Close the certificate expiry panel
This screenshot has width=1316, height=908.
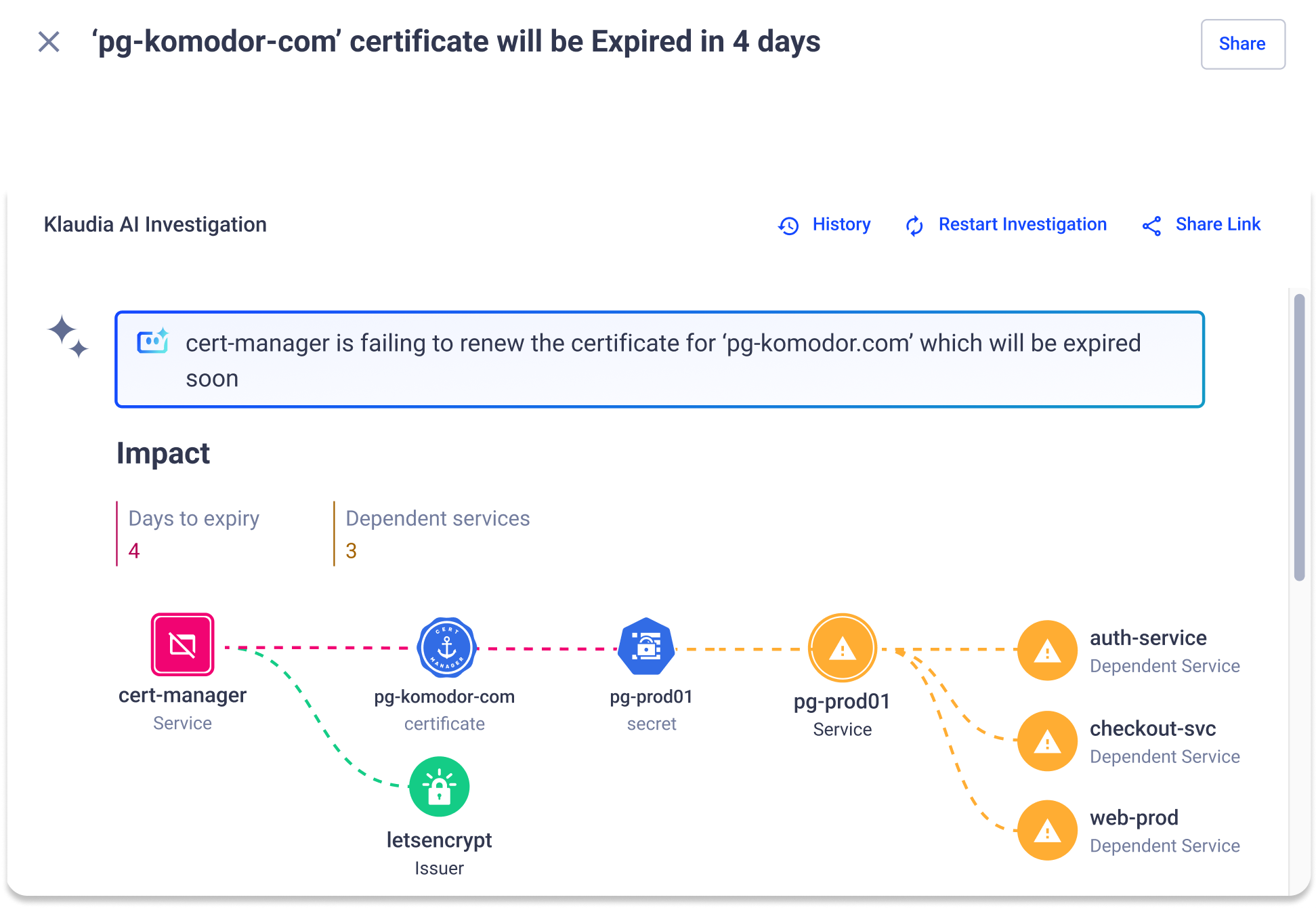(49, 42)
